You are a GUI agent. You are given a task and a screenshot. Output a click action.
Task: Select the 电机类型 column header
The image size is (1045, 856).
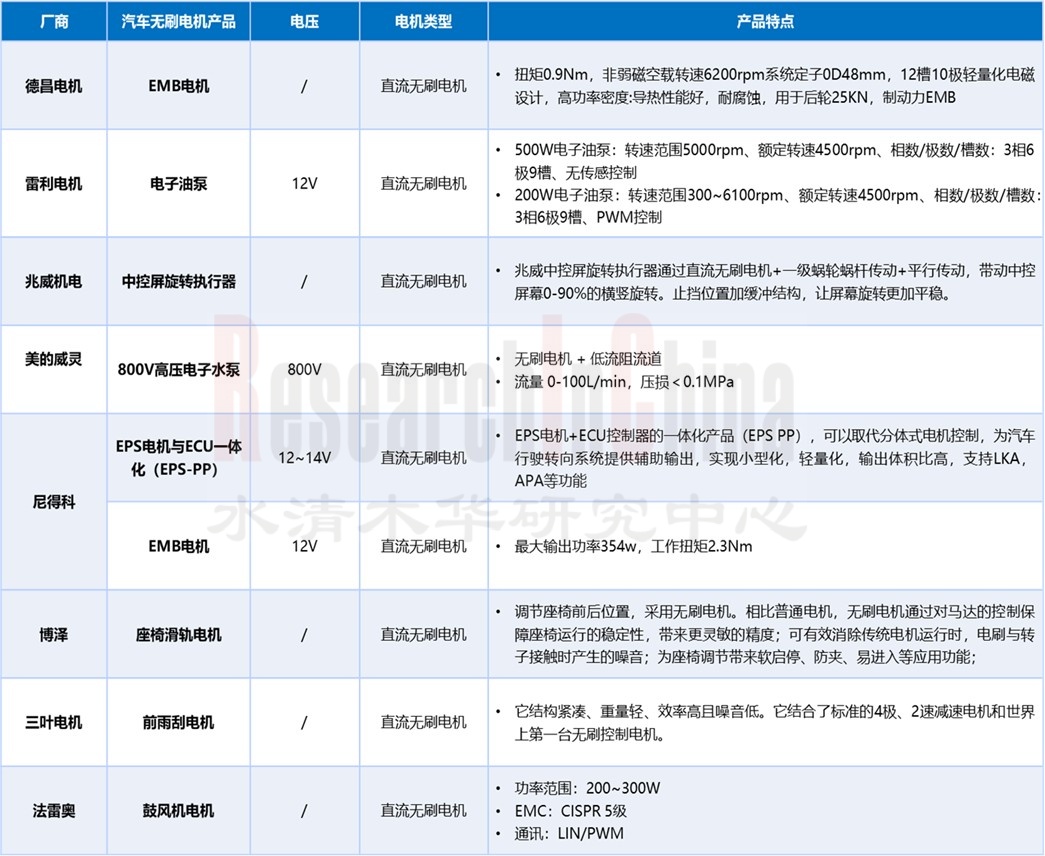pyautogui.click(x=423, y=20)
